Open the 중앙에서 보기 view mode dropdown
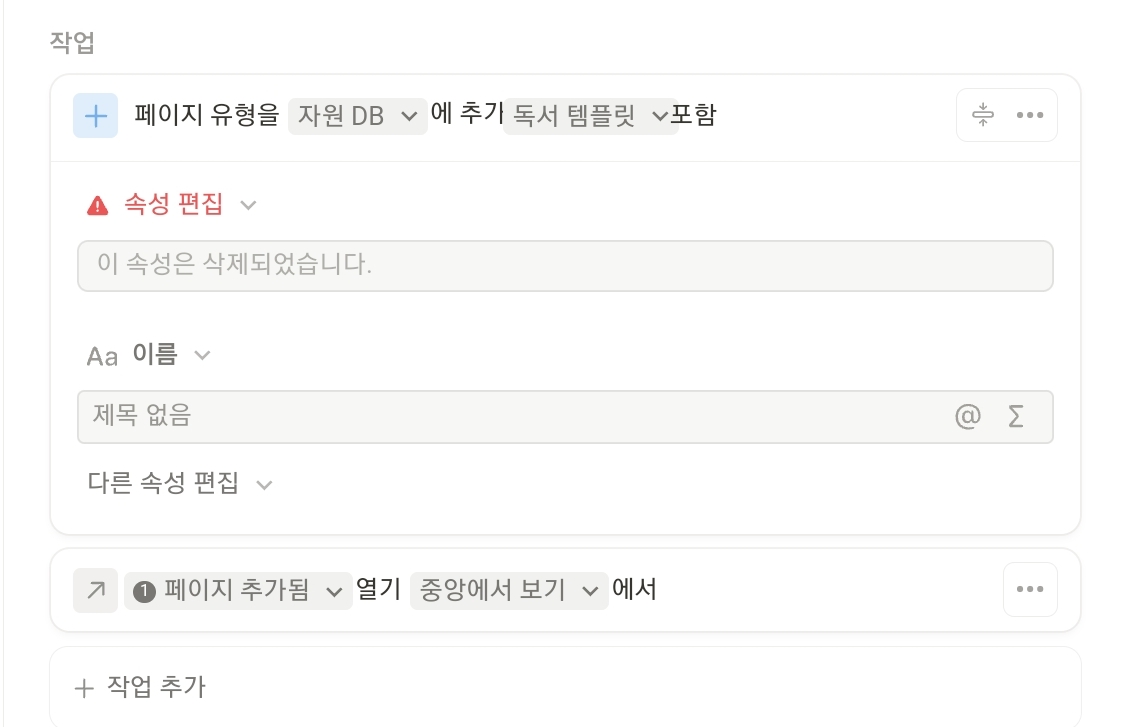 point(509,591)
